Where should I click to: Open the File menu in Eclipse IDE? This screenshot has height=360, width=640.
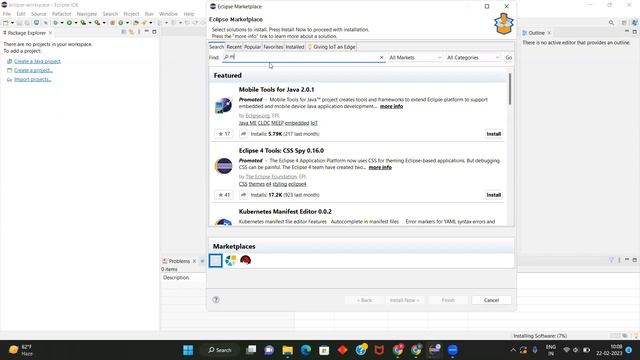tap(7, 14)
